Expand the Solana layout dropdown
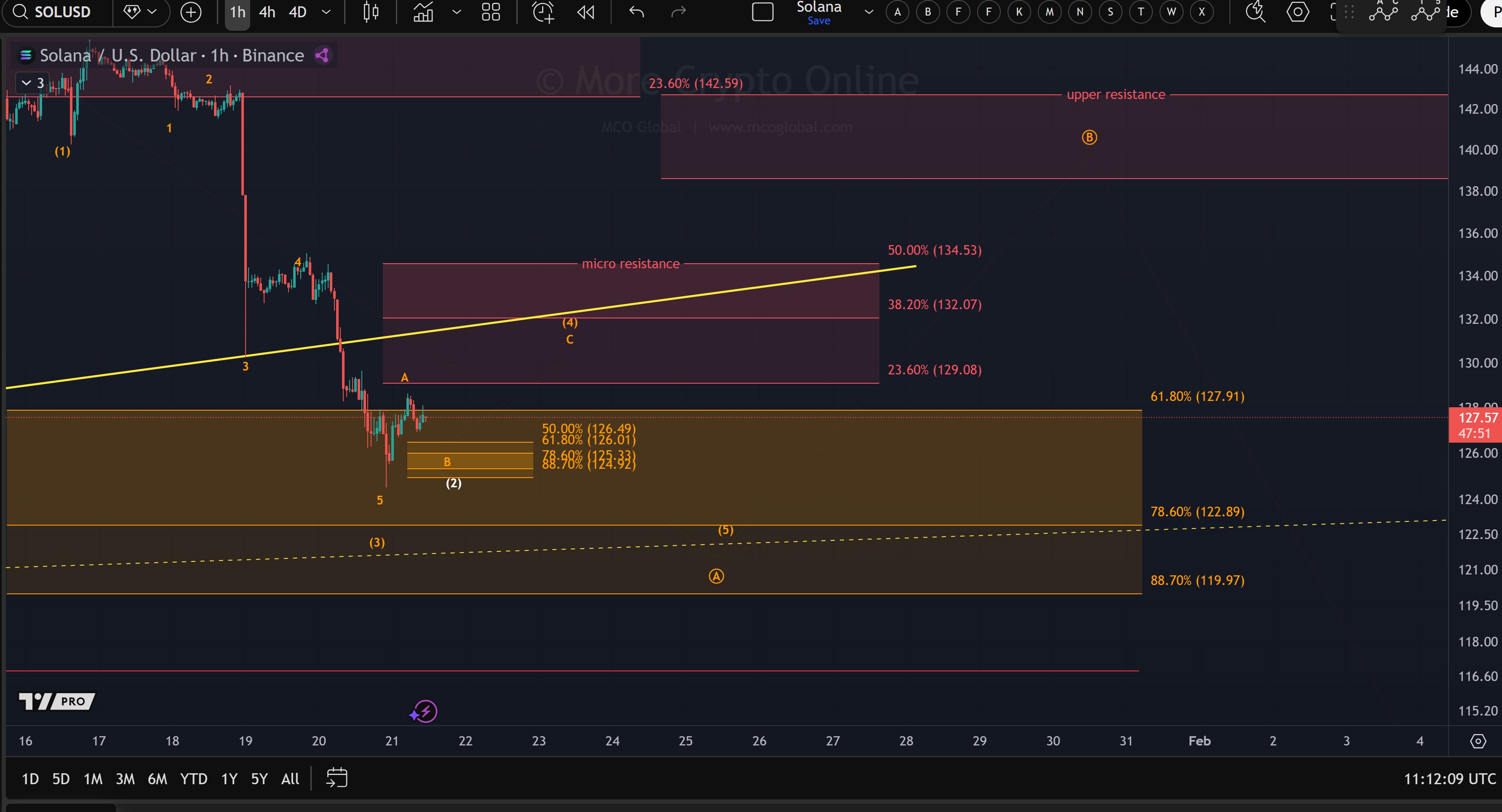This screenshot has height=812, width=1502. [x=868, y=12]
